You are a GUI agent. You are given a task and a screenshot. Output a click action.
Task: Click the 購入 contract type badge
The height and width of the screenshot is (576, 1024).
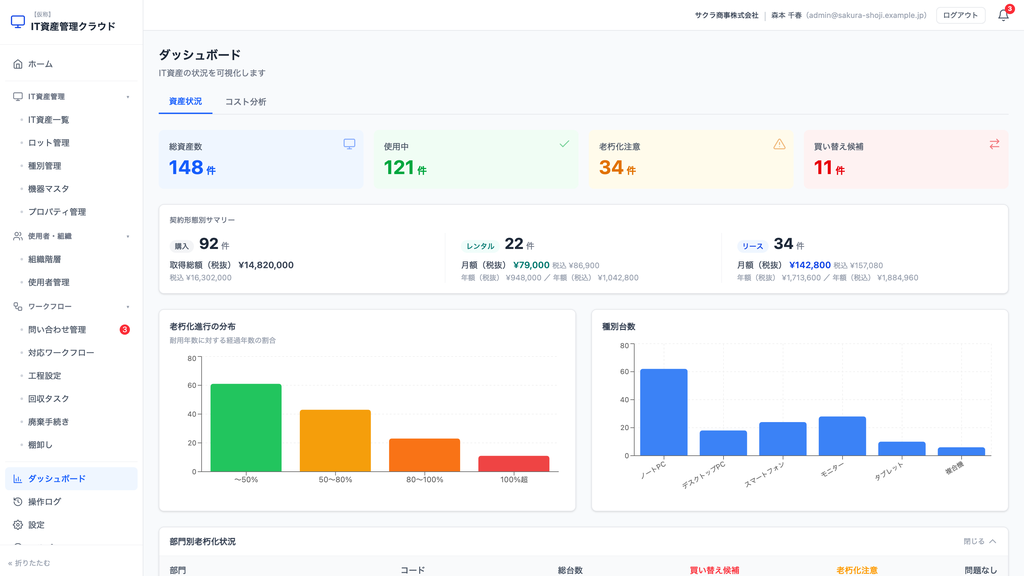coord(182,246)
